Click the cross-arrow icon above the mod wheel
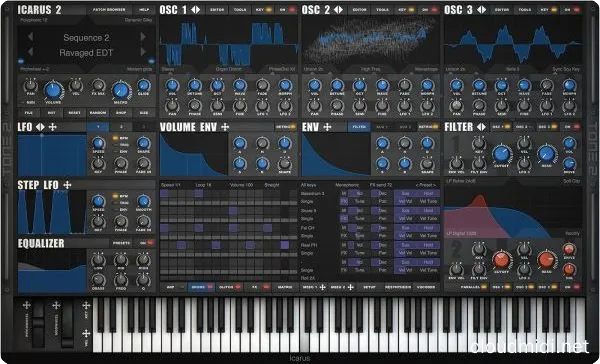The image size is (600, 364). click(56, 305)
